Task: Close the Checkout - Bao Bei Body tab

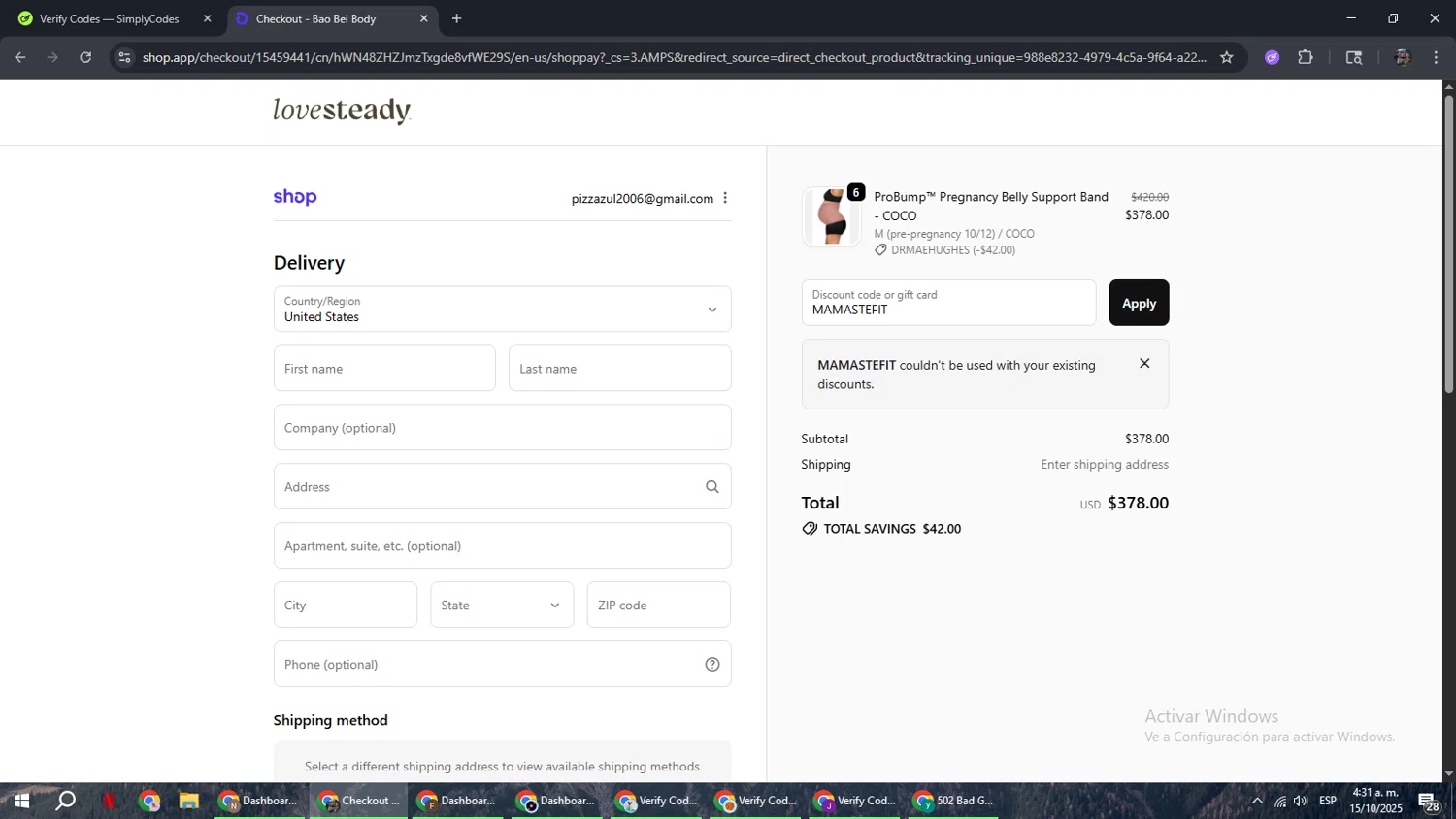Action: point(423,18)
